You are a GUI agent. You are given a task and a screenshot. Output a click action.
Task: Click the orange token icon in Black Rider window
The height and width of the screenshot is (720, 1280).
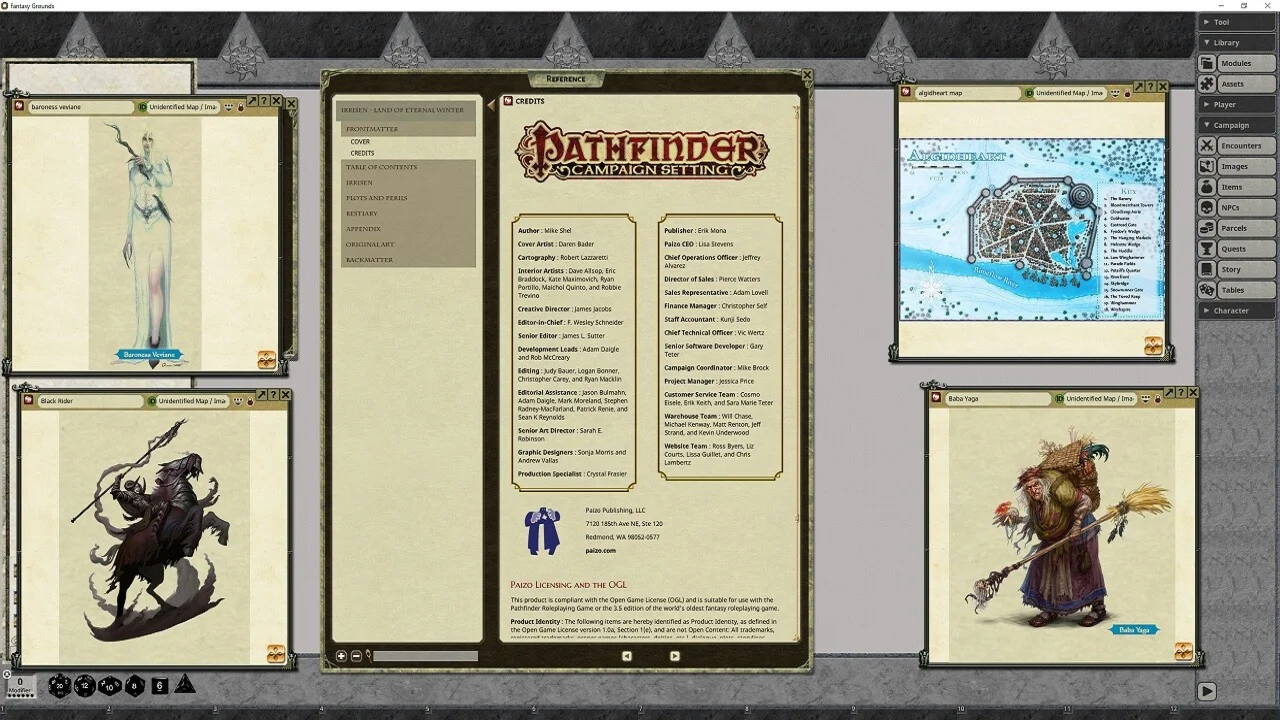[x=276, y=654]
